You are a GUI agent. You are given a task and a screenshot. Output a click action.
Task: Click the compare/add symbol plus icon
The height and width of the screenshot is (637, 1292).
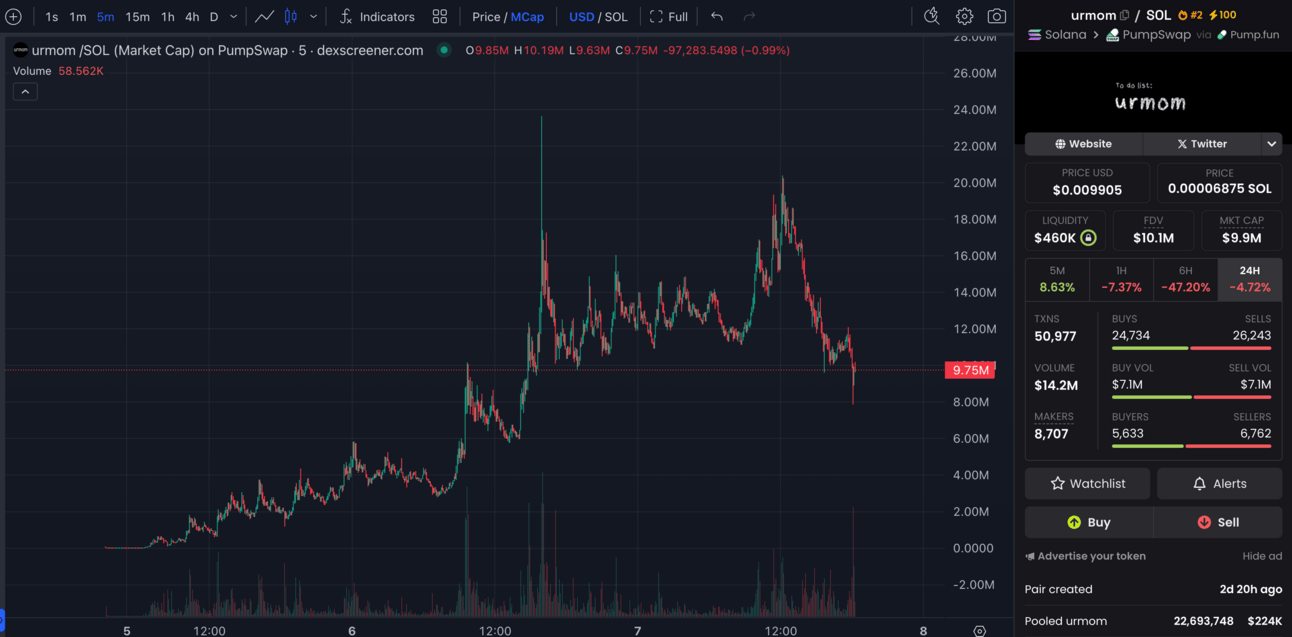point(13,17)
